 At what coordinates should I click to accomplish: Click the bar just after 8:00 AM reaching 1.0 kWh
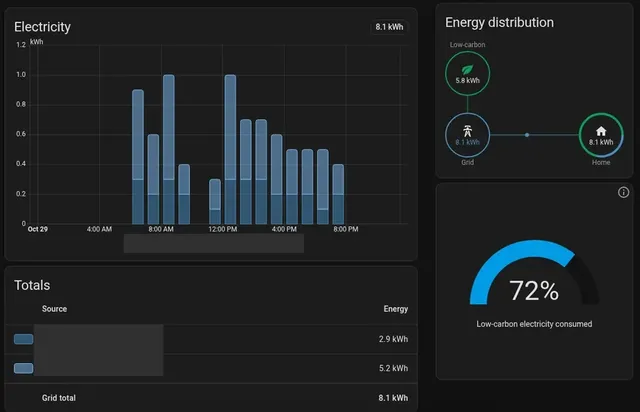pyautogui.click(x=169, y=149)
